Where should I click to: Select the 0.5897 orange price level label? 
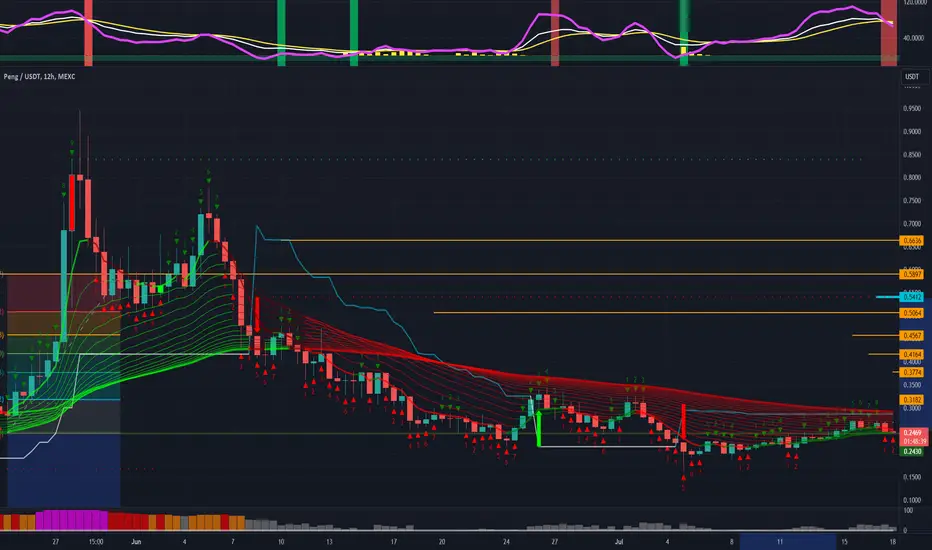[x=911, y=275]
